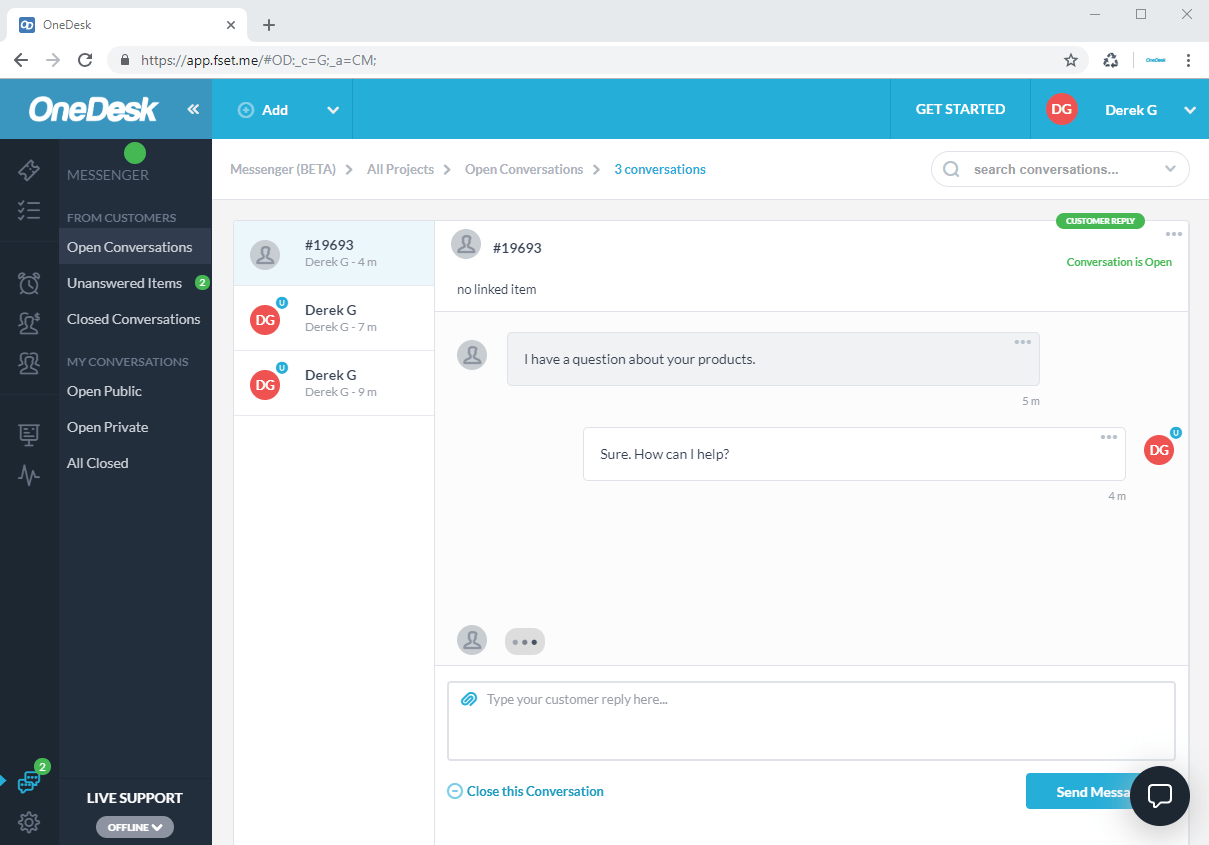Go back in browser
1209x845 pixels.
coord(21,60)
